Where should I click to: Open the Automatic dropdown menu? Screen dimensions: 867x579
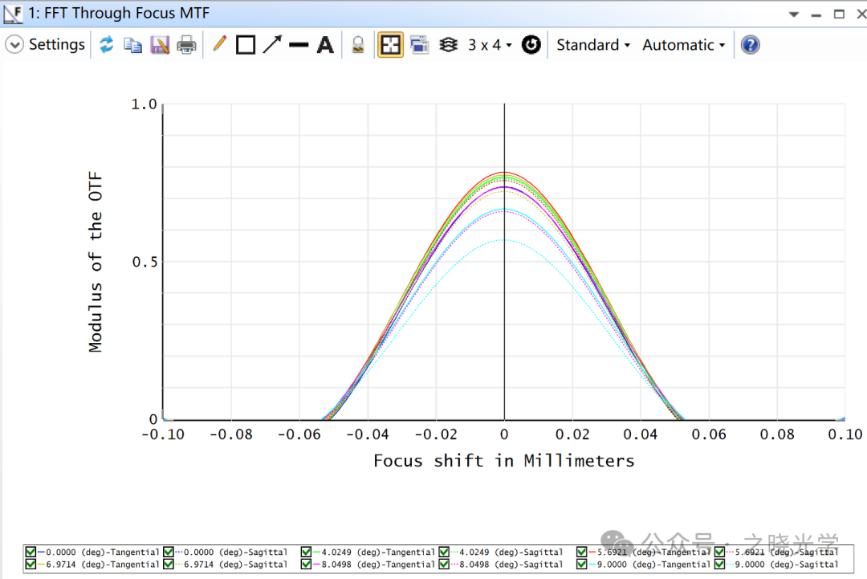pyautogui.click(x=683, y=45)
